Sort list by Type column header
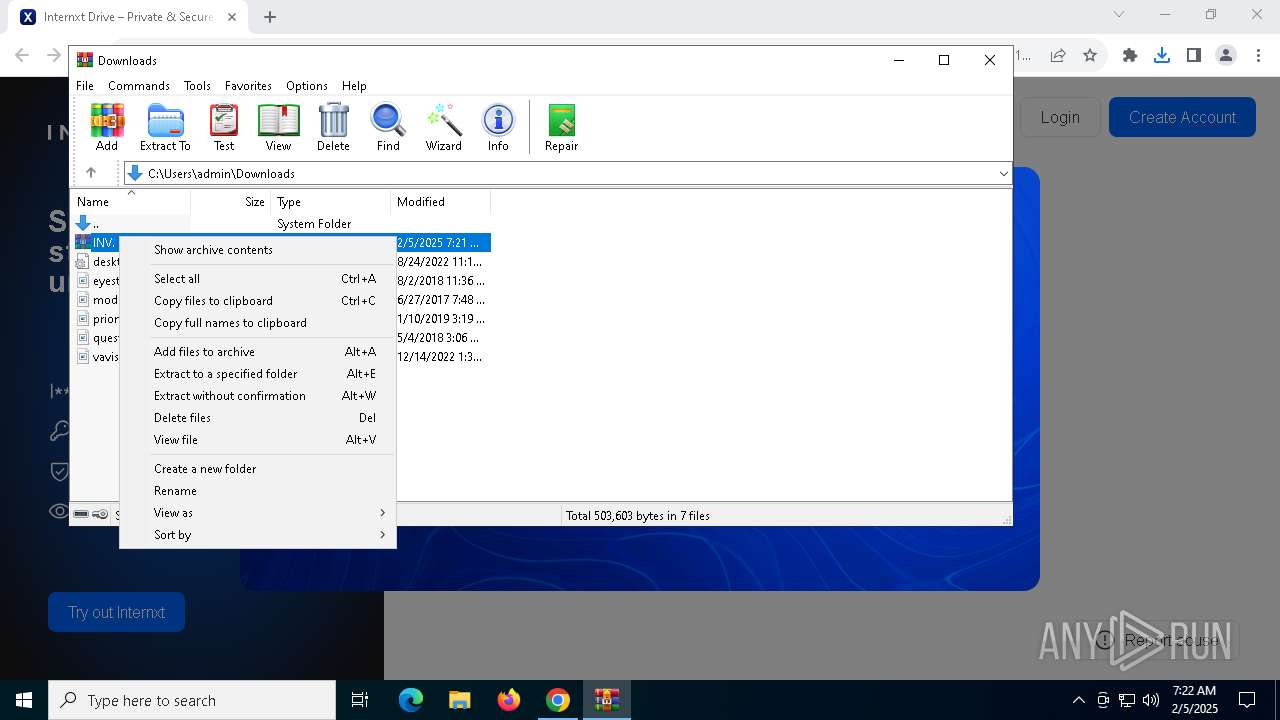 331,202
